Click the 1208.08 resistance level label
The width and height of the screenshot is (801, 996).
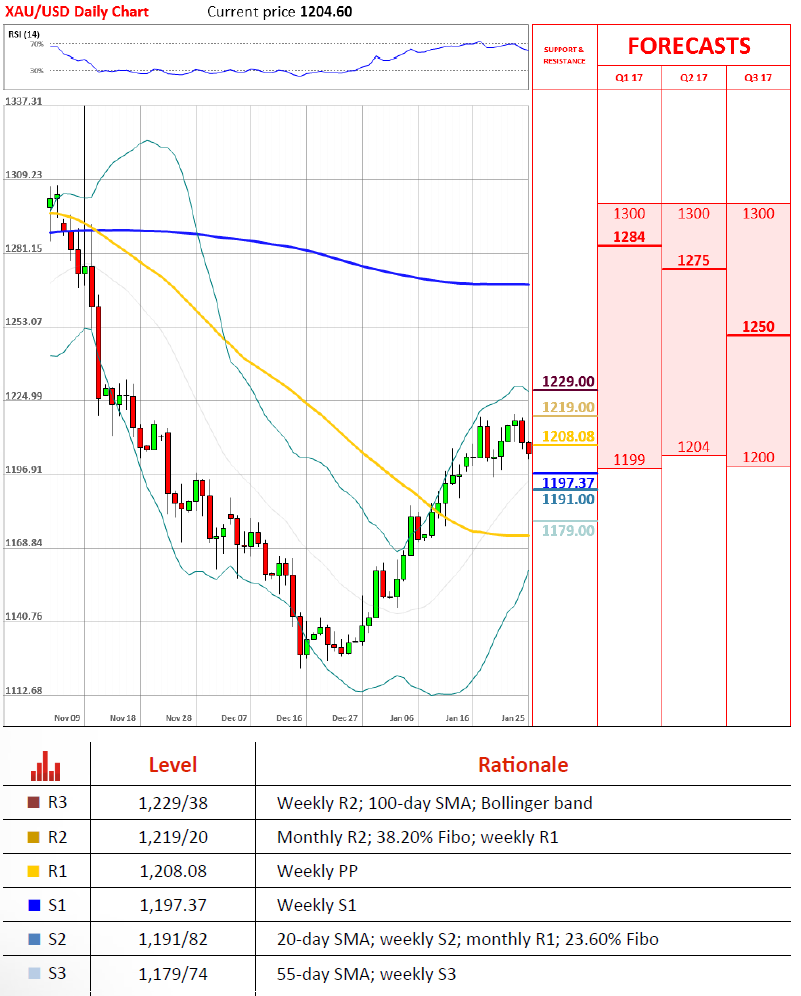click(568, 436)
